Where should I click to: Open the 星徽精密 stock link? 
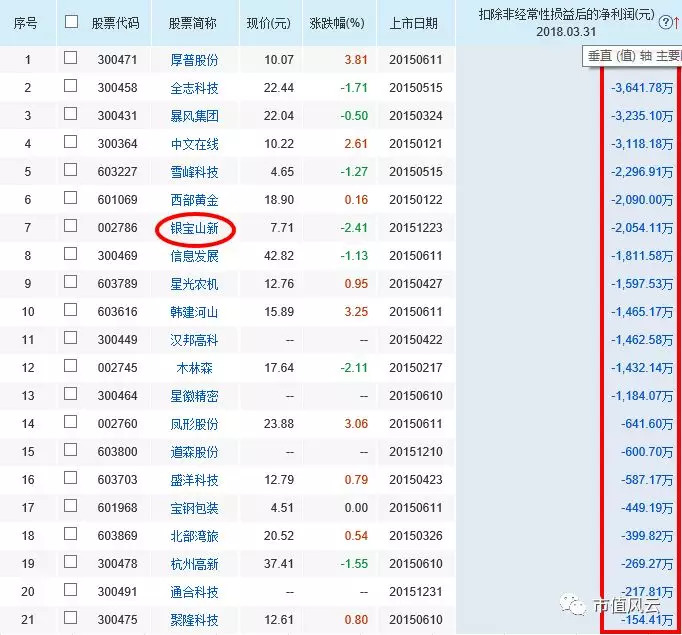194,396
